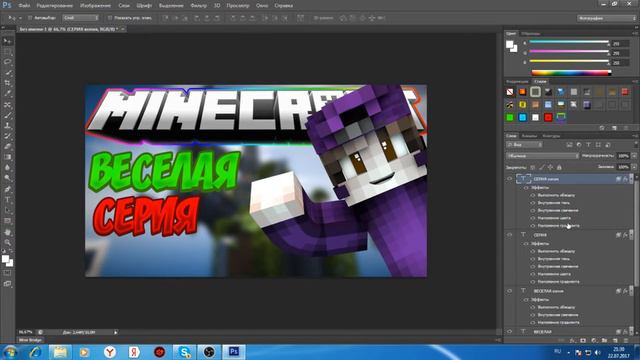Select the Horizontal Type tool
Viewport: 640px width, 360px height.
(x=7, y=200)
